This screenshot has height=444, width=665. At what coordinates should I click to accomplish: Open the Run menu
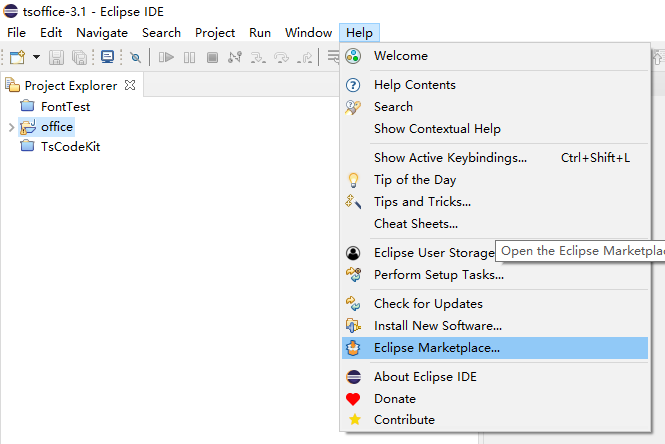point(260,33)
